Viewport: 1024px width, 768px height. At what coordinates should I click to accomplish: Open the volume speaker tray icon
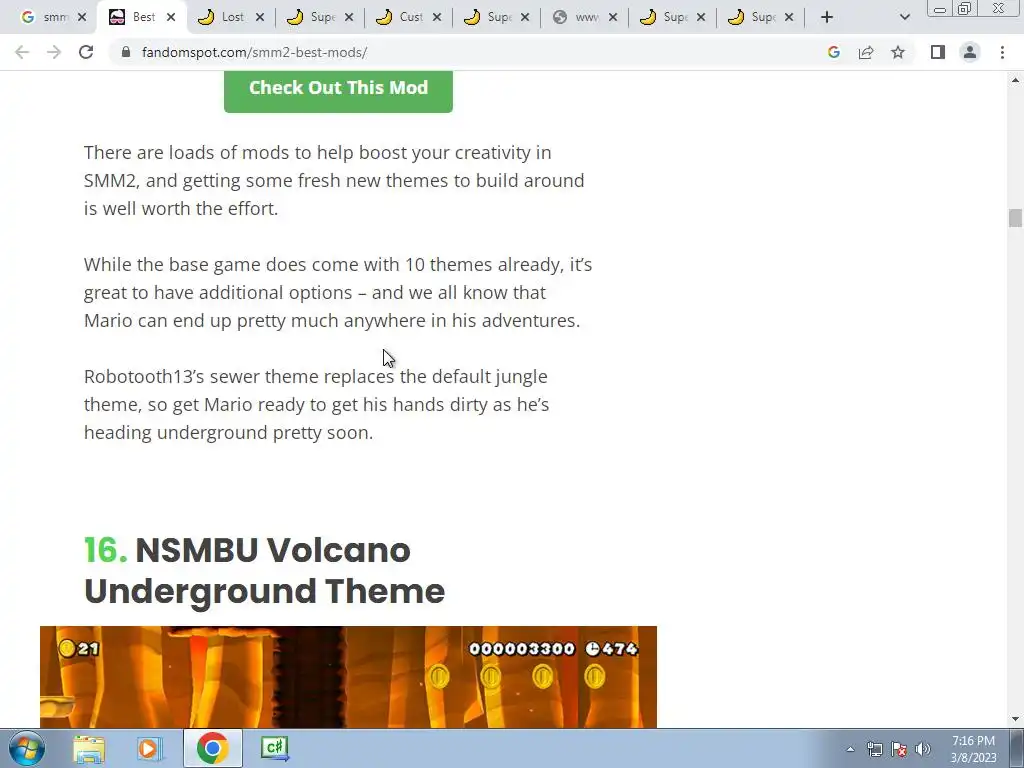[923, 749]
